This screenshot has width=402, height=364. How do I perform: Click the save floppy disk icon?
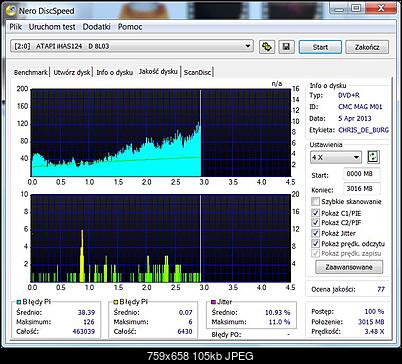point(286,47)
